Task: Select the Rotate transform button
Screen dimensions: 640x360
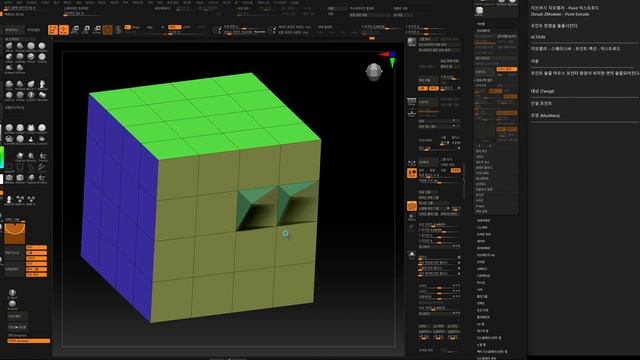Action: click(x=97, y=29)
